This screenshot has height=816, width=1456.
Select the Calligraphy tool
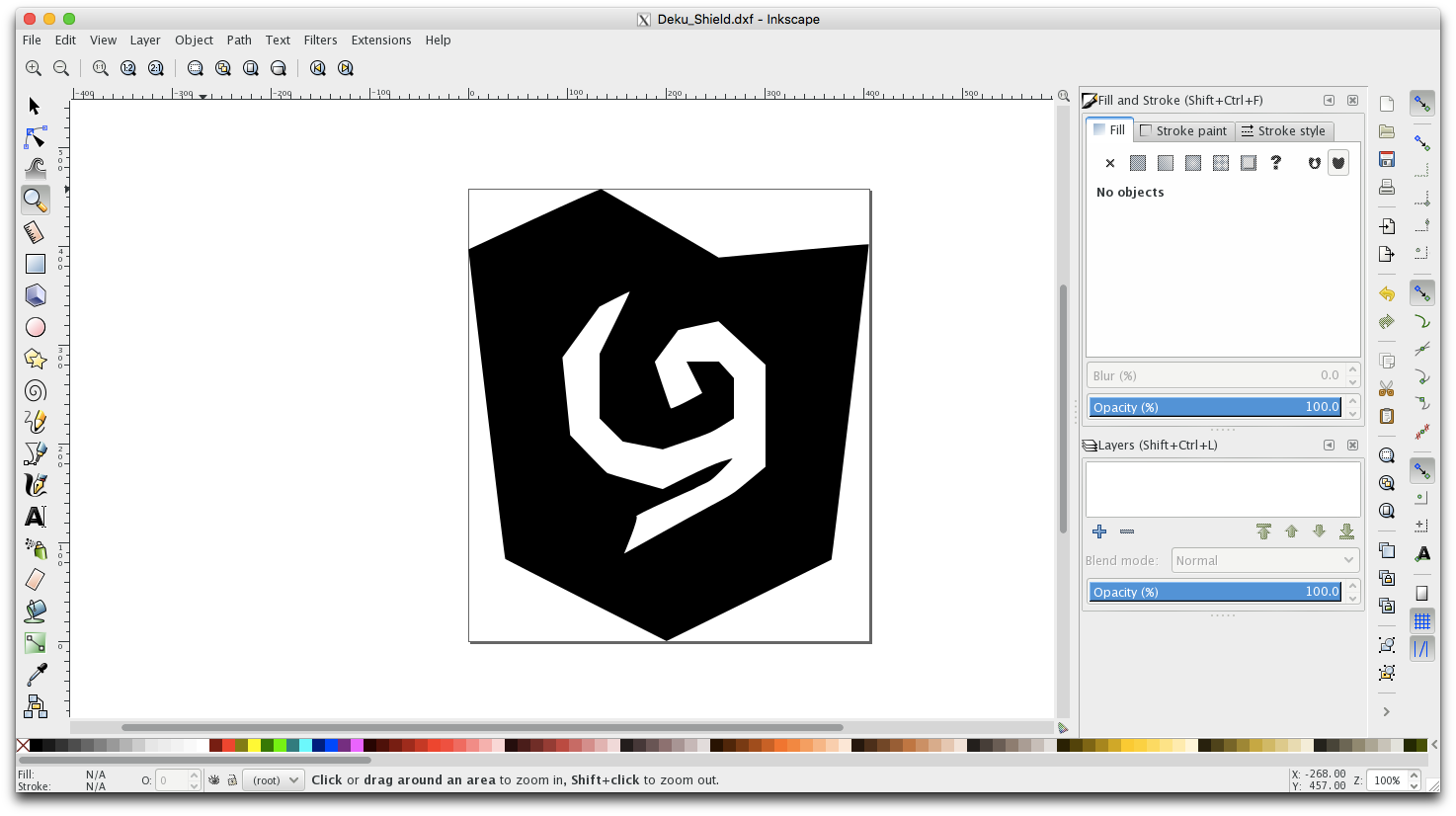point(35,485)
